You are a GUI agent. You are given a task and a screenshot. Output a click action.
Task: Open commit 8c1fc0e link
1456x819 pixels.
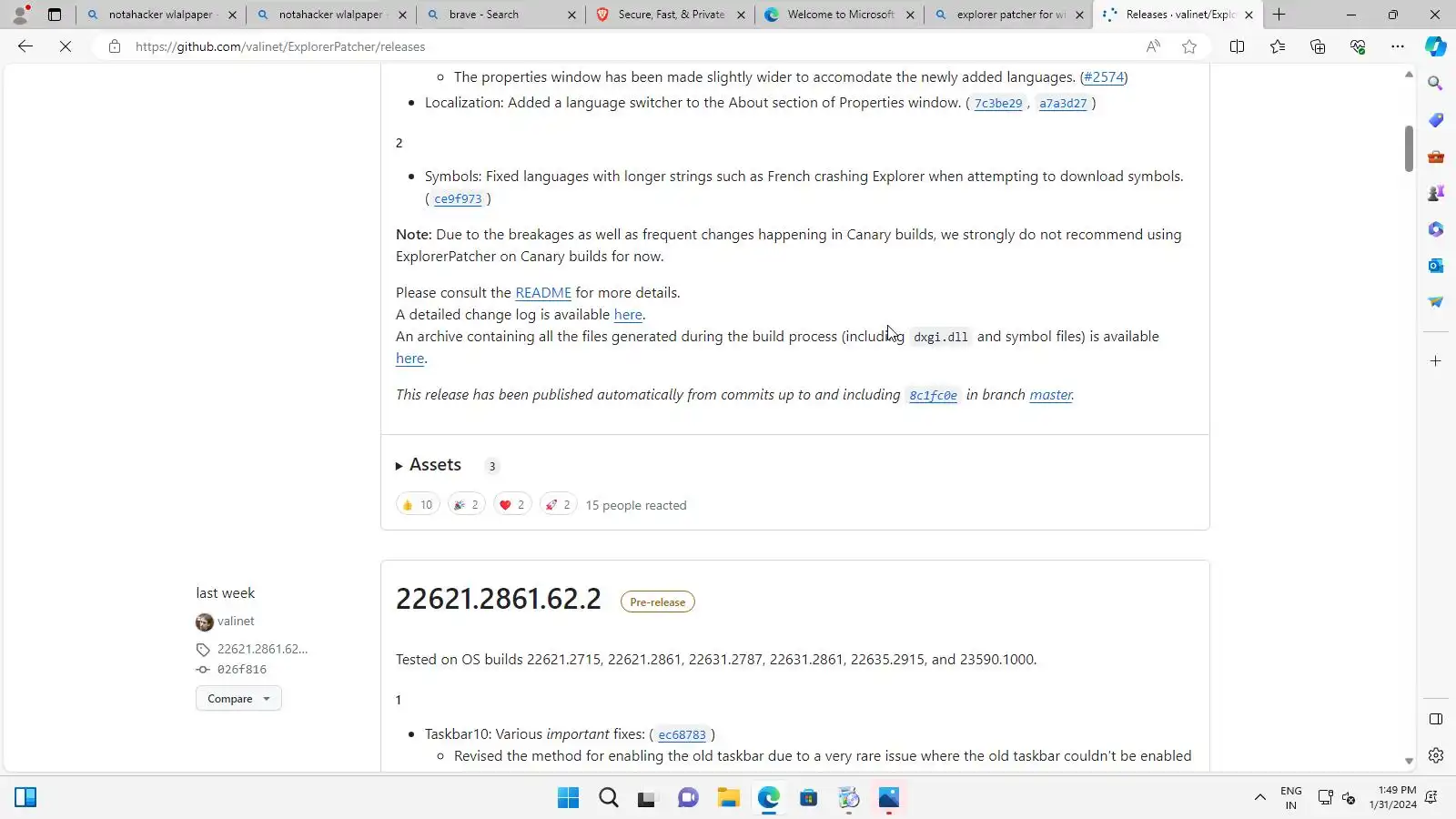pos(933,396)
